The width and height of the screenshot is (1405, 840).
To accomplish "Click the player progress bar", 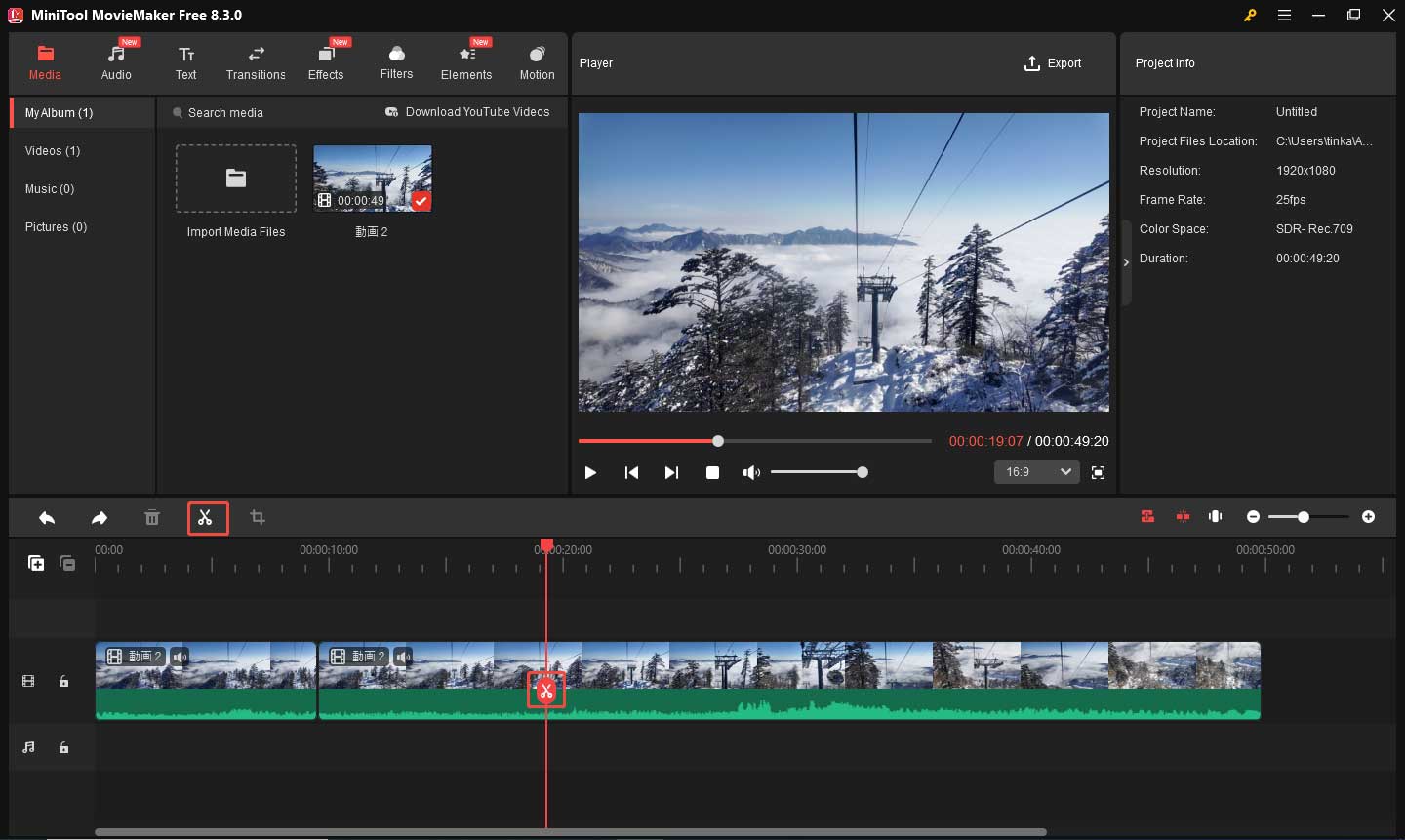I will [755, 441].
